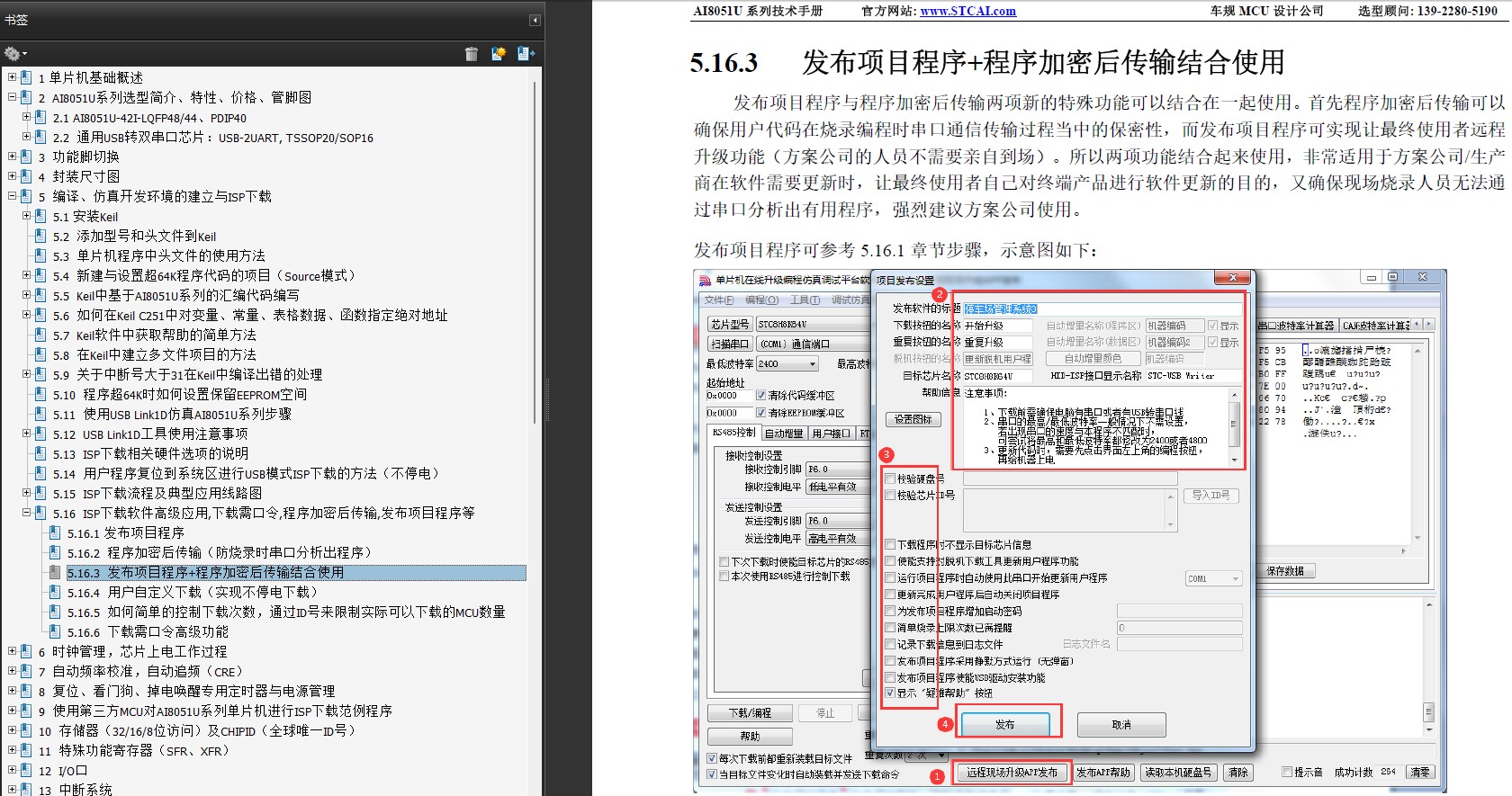
Task: Expand bookmark 4 封装尺寸图
Action: 12,176
